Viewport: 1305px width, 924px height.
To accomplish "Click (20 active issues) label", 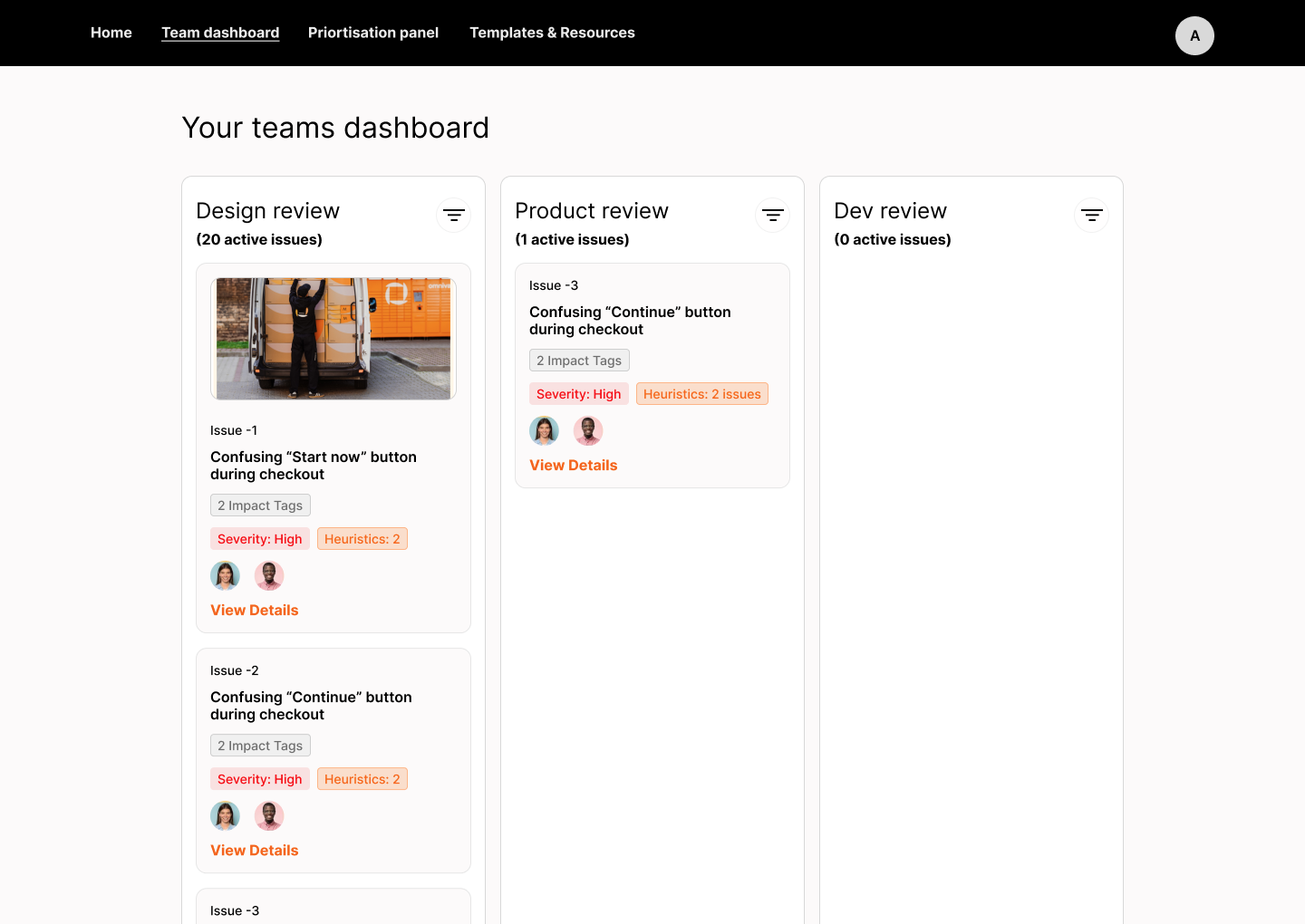I will click(x=259, y=240).
